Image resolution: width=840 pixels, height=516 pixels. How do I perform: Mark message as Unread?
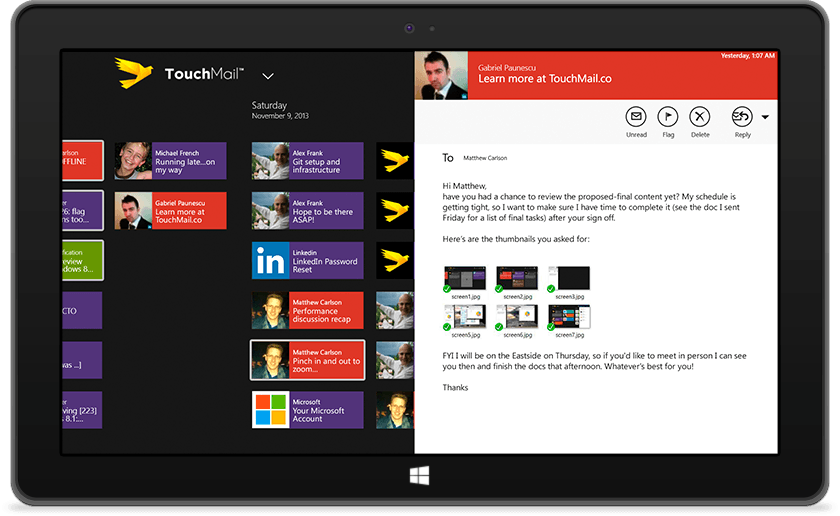(x=636, y=117)
